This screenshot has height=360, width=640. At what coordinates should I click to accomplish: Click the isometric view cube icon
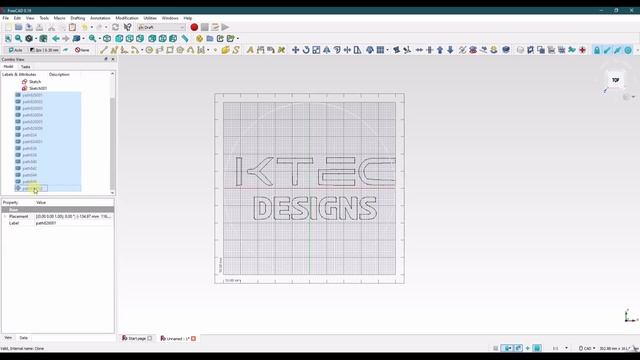pos(107,38)
